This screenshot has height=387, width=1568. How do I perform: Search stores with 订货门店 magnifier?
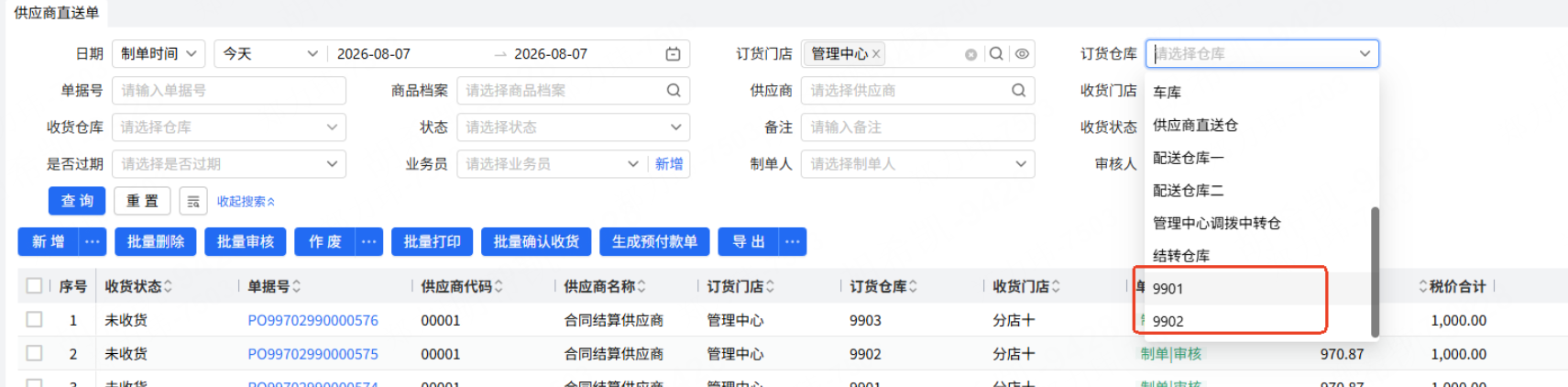point(996,54)
